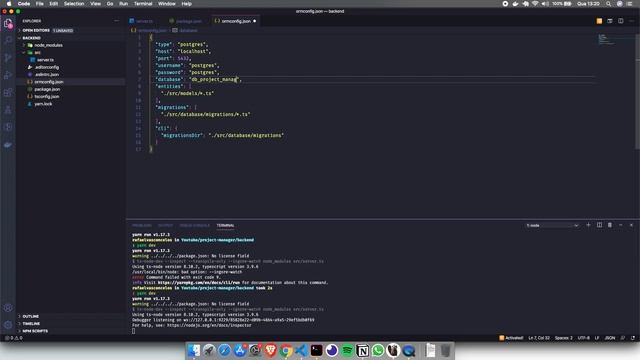The width and height of the screenshot is (640, 360).
Task: Split the editor to the right
Action: point(620,21)
